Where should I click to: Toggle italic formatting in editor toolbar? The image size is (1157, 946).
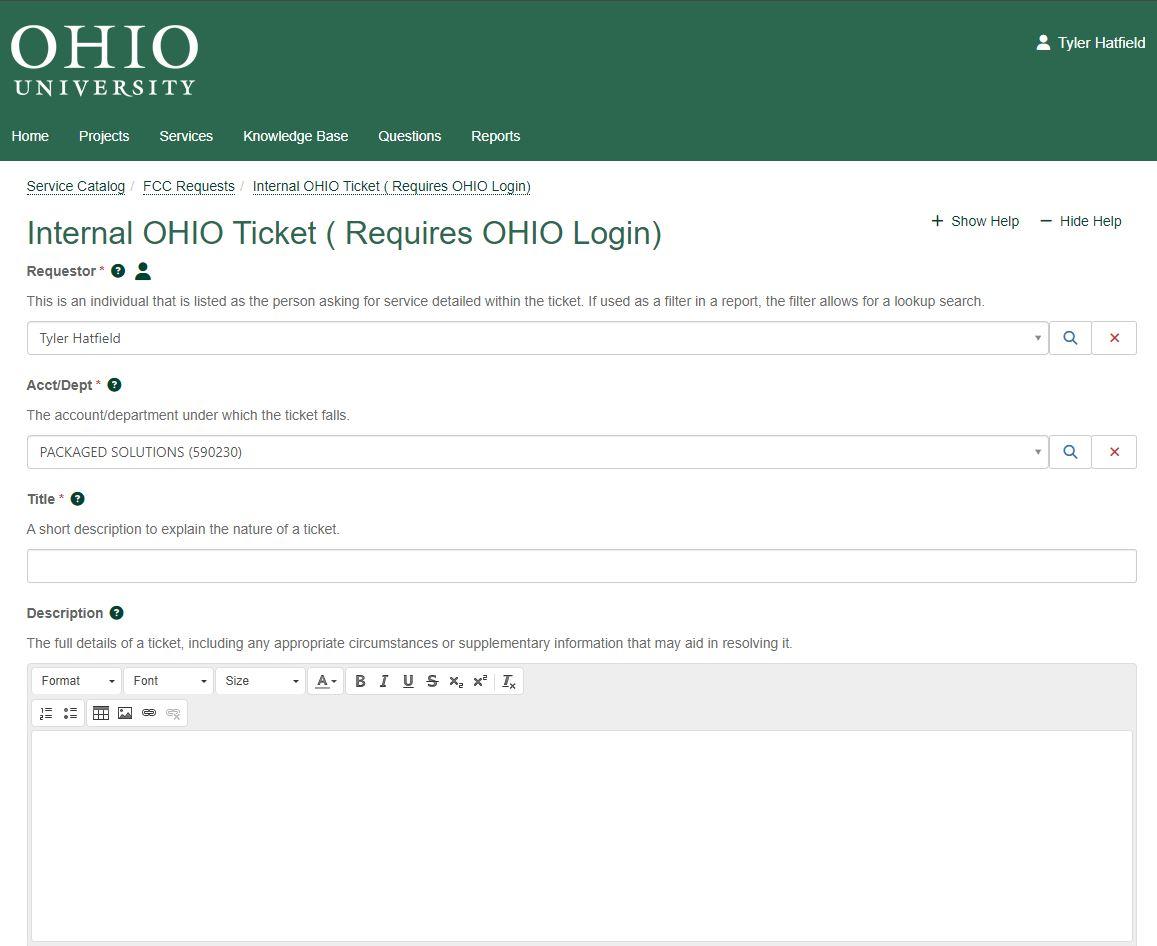384,681
